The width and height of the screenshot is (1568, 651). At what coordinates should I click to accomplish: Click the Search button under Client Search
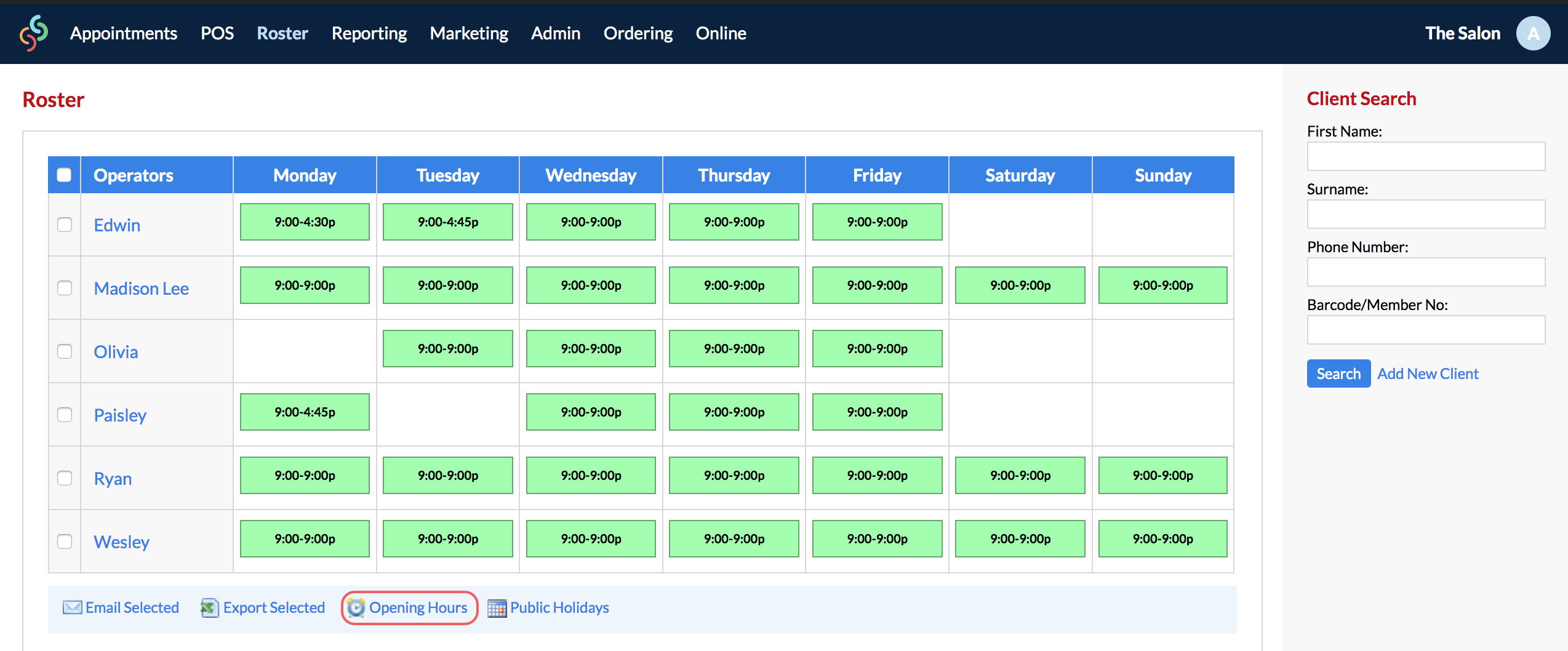pos(1338,373)
